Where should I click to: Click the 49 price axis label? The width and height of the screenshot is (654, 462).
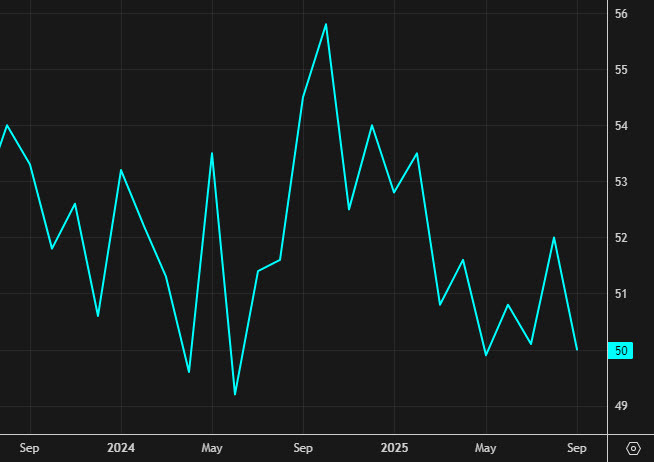621,406
